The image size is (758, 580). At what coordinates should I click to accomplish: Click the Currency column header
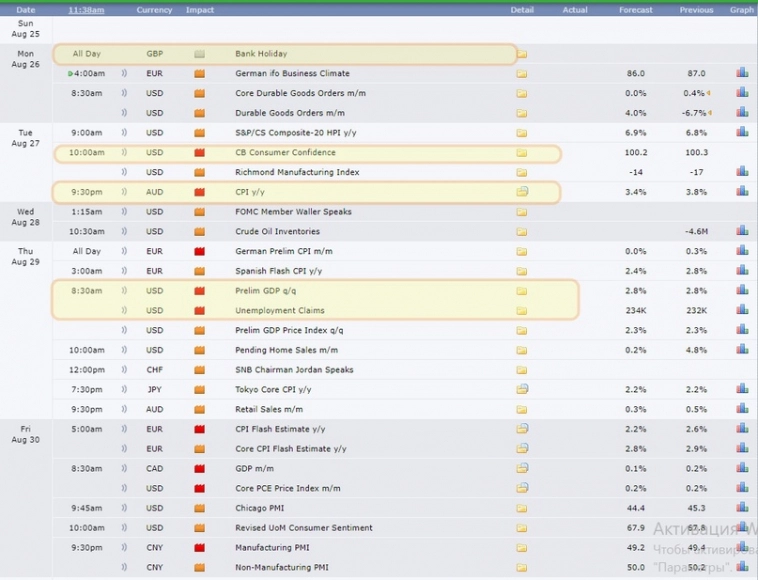154,10
